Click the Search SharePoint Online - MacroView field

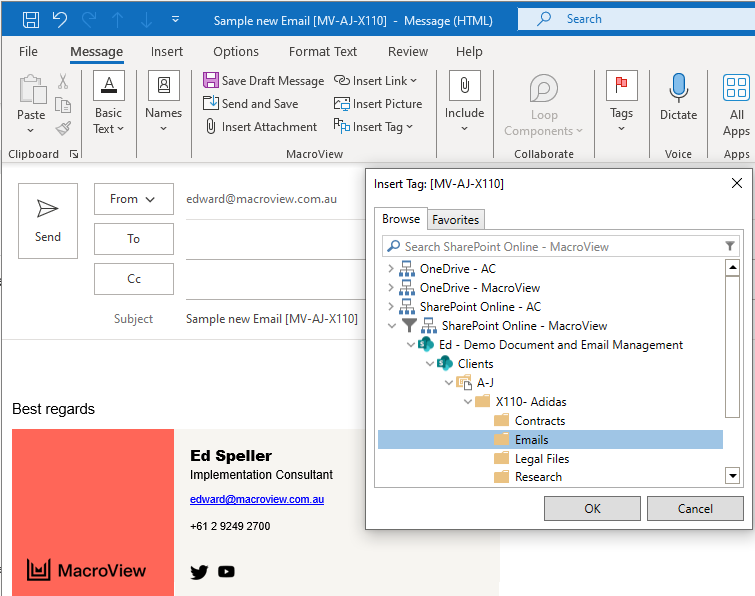click(x=559, y=246)
